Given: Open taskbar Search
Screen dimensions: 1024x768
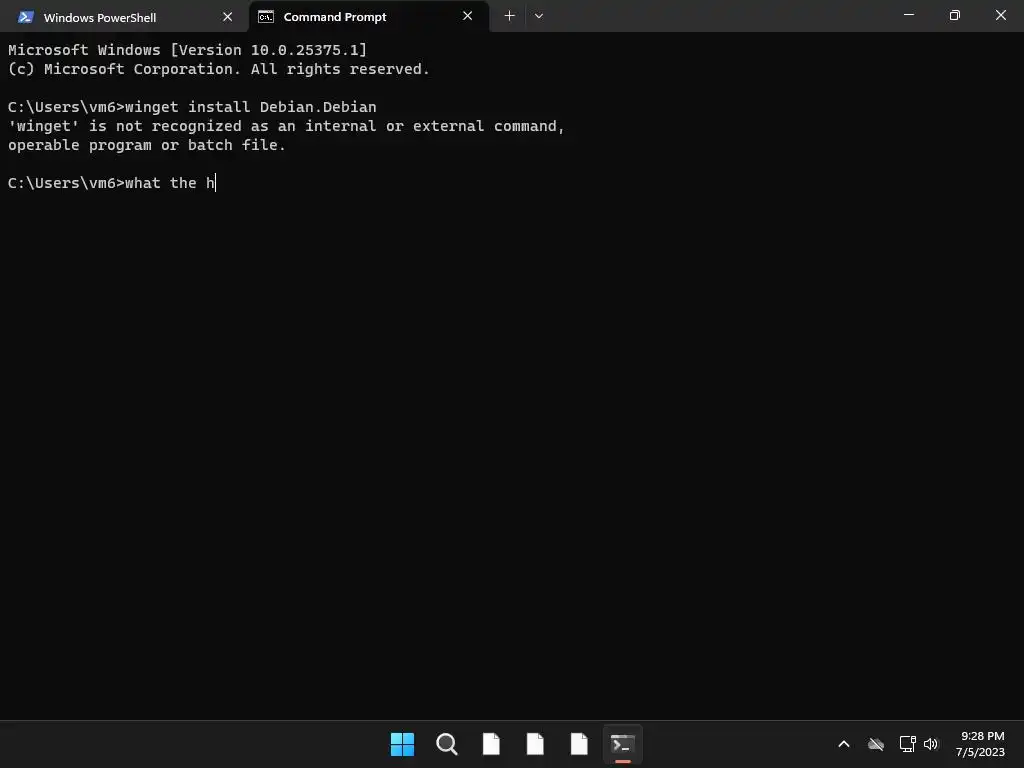Looking at the screenshot, I should pyautogui.click(x=447, y=744).
